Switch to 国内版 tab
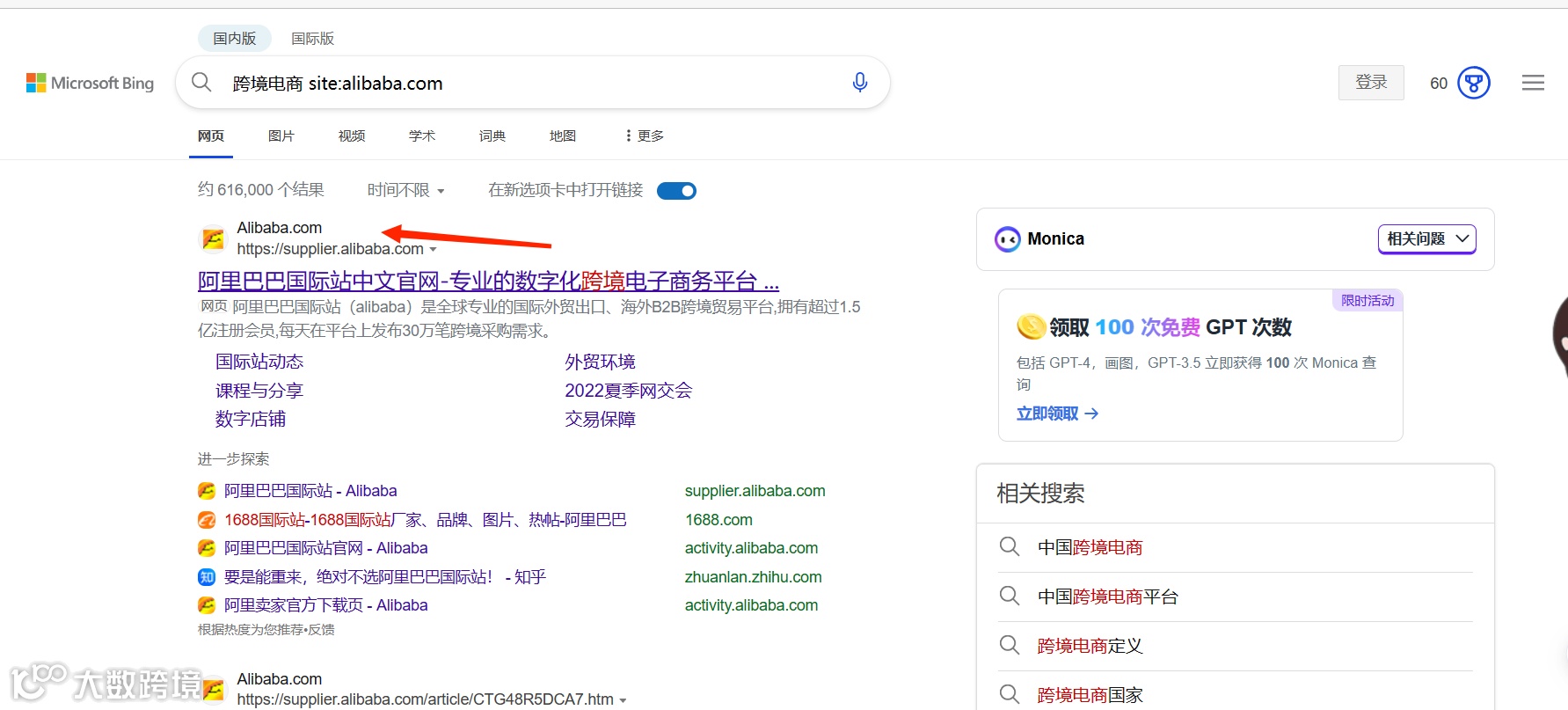Screen dimensions: 1568x710 [x=235, y=39]
